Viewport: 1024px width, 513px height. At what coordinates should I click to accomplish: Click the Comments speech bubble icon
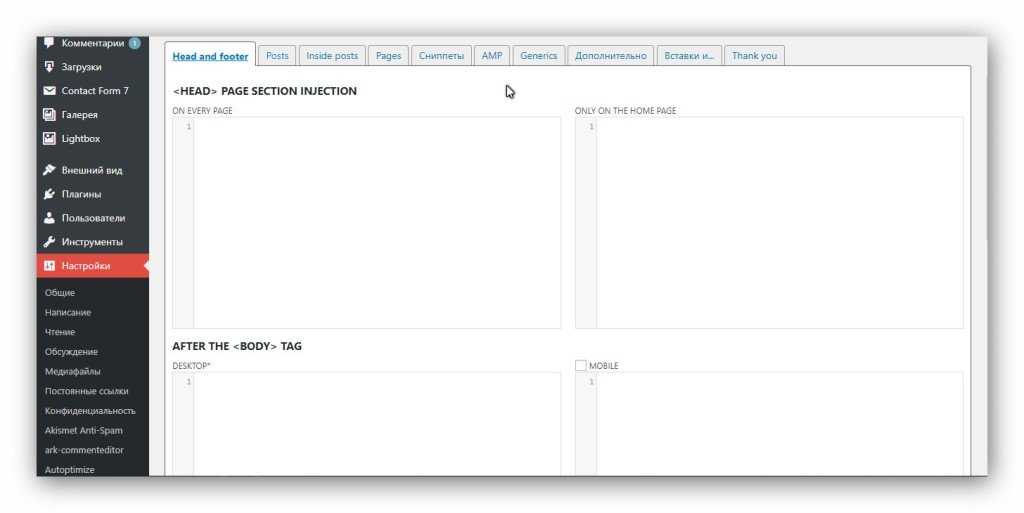(49, 44)
